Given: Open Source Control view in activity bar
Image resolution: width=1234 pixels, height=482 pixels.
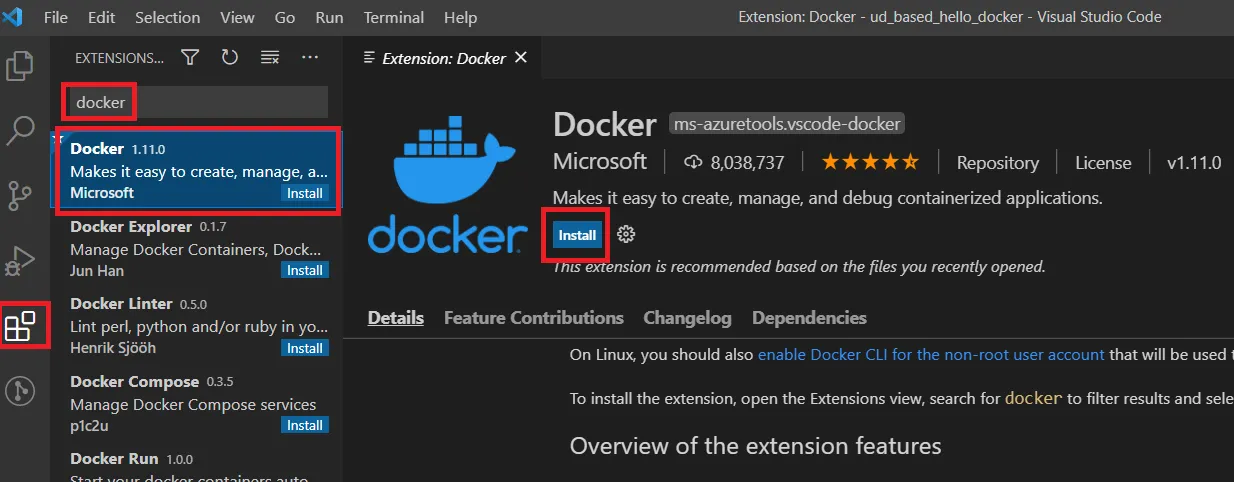Looking at the screenshot, I should (21, 194).
